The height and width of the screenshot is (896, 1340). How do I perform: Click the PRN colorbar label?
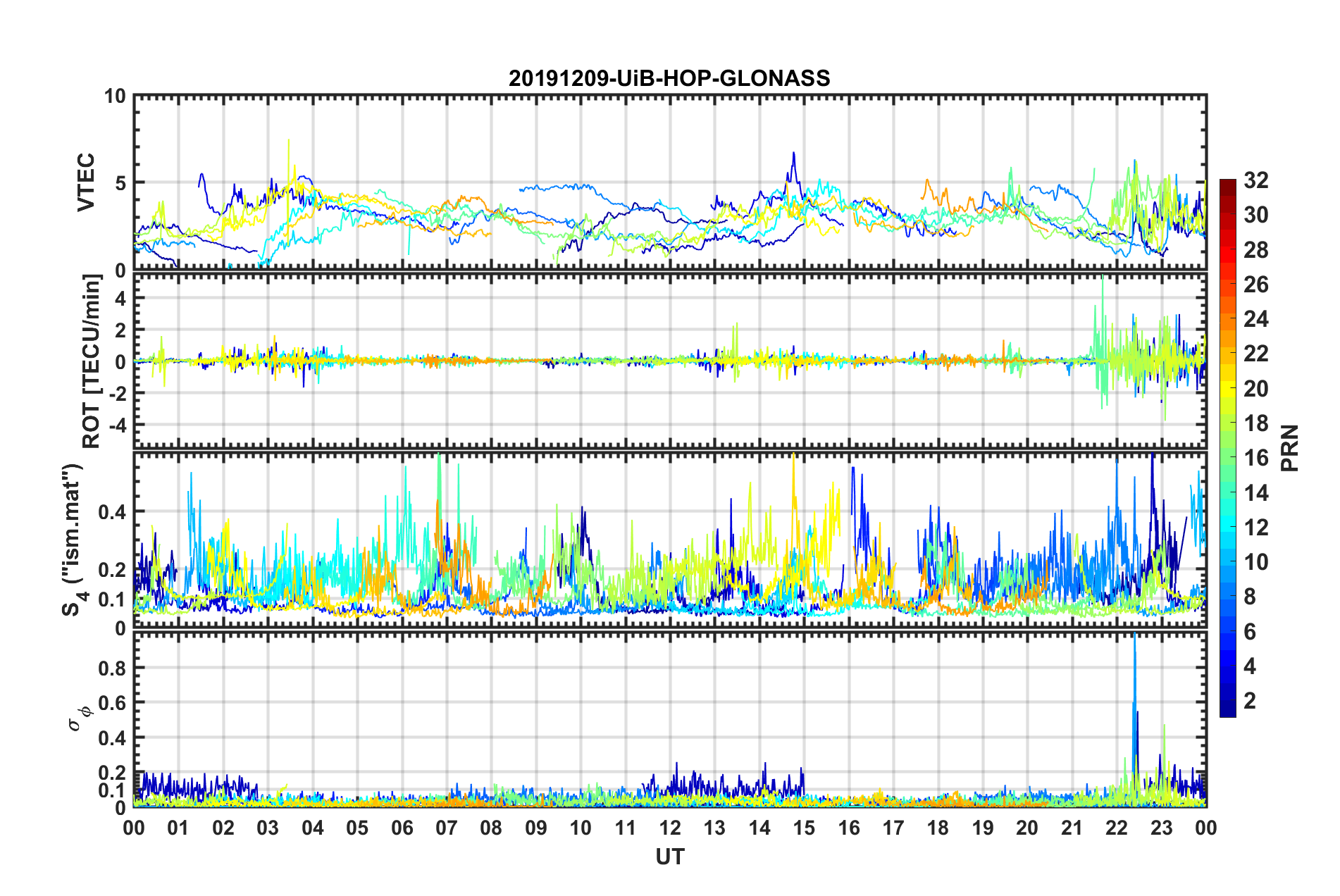tap(1290, 448)
